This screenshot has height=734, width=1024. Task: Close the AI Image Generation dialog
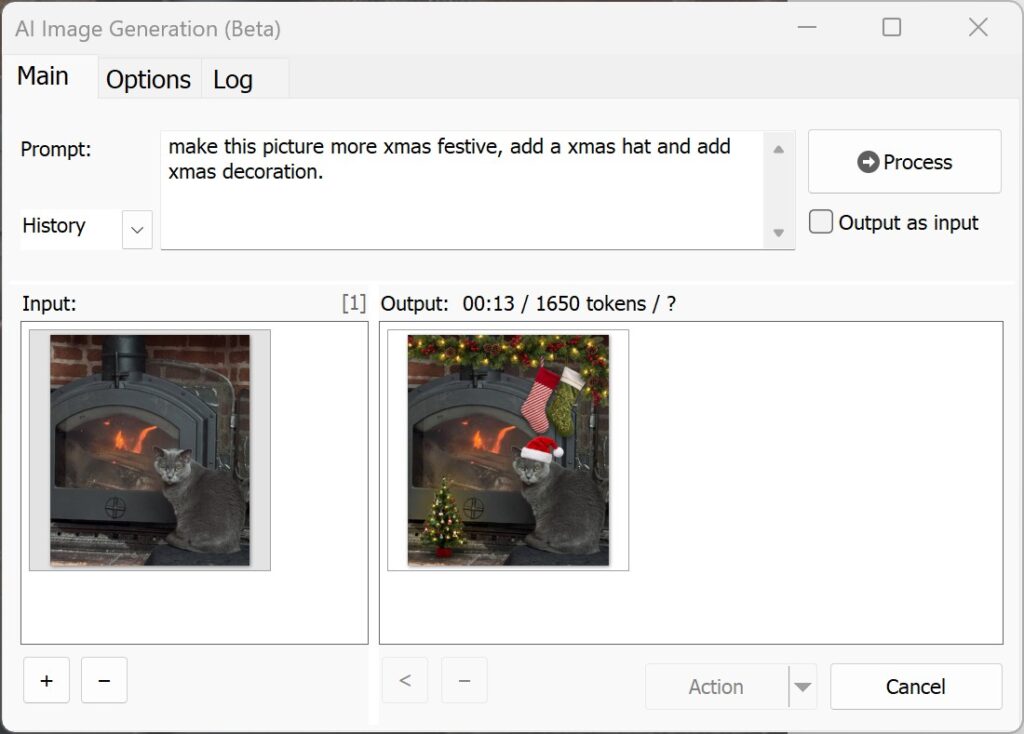[x=978, y=28]
